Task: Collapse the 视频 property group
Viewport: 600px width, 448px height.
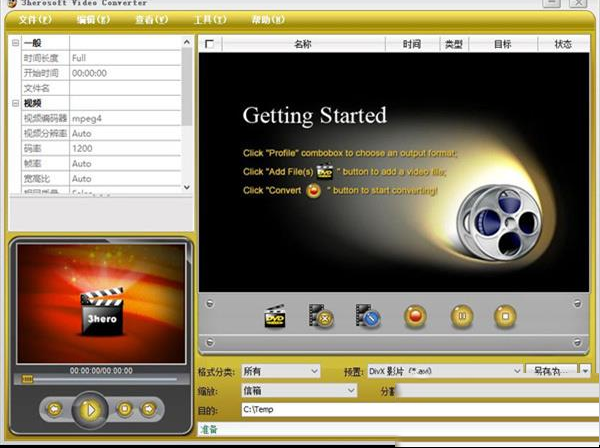Action: [x=15, y=103]
